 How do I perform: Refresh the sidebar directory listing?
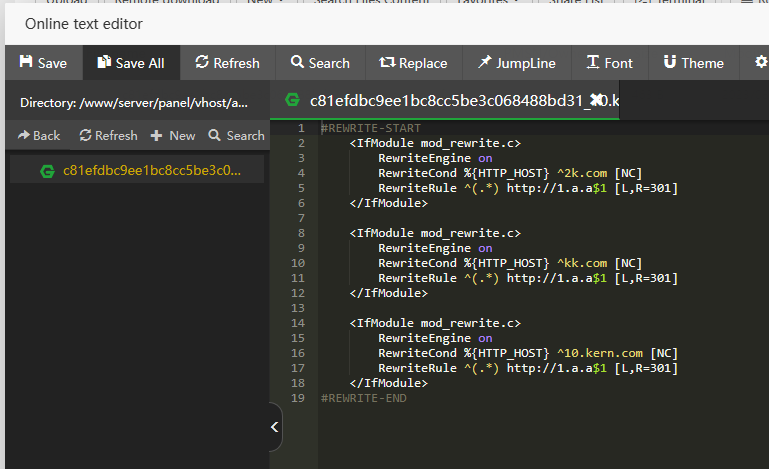[x=108, y=135]
